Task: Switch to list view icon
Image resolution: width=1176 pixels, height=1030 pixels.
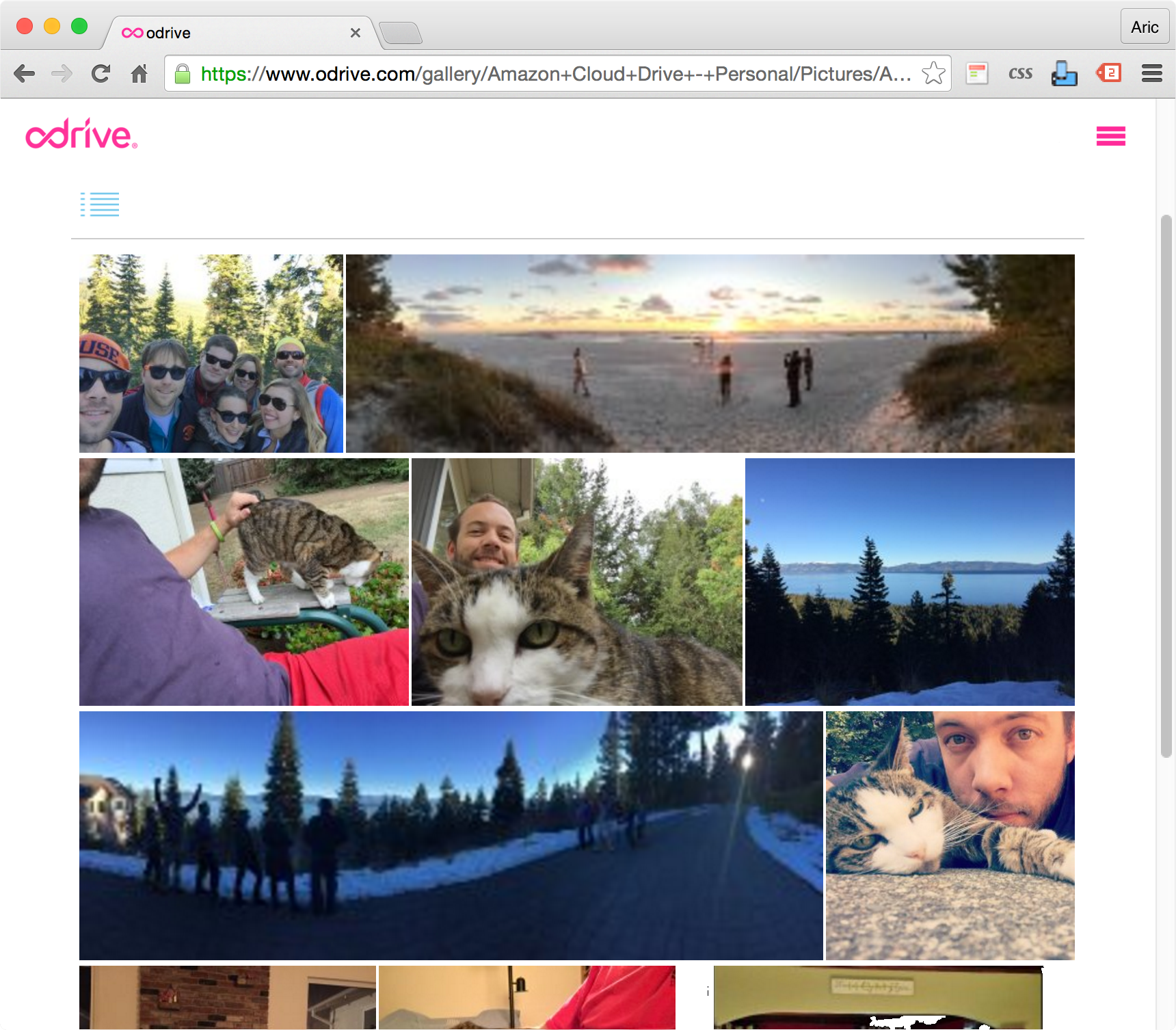Action: (100, 204)
